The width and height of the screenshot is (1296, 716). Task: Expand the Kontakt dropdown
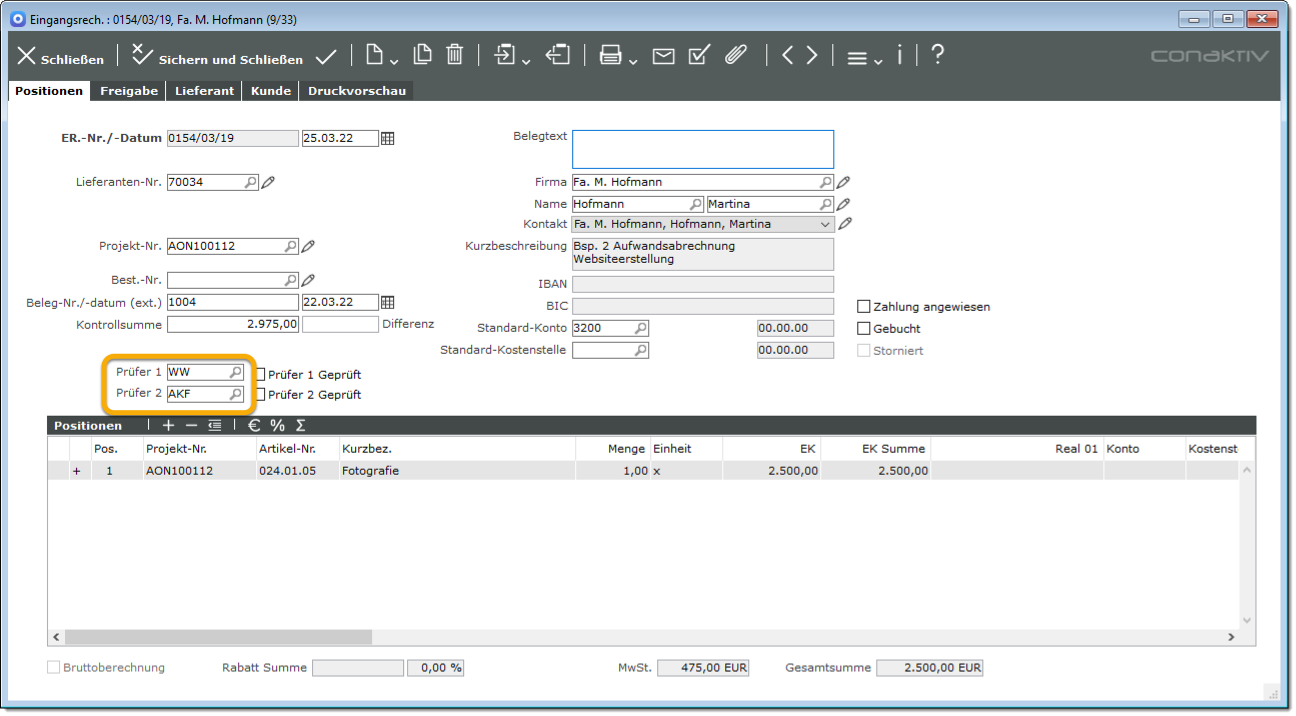coord(825,225)
